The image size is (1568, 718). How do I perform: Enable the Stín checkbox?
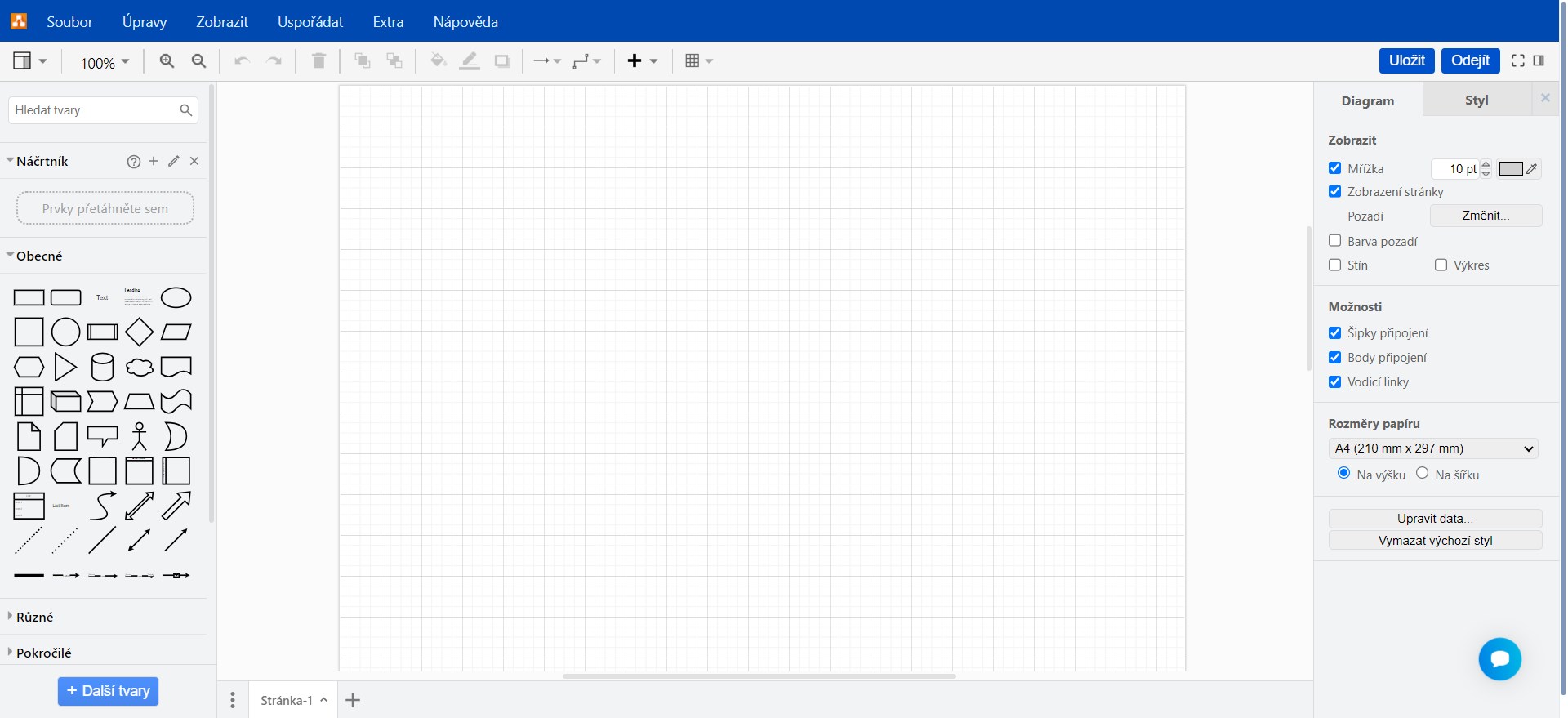click(x=1335, y=265)
